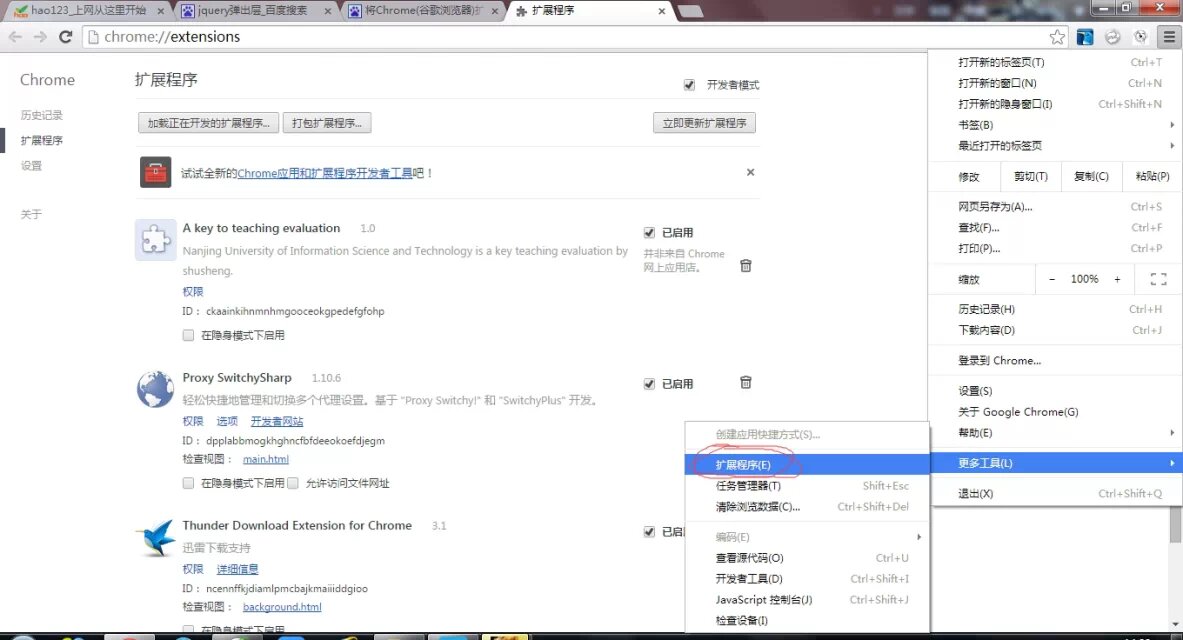The image size is (1183, 640).
Task: Choose 扩展程序(E) in the submenu
Action: coord(807,464)
